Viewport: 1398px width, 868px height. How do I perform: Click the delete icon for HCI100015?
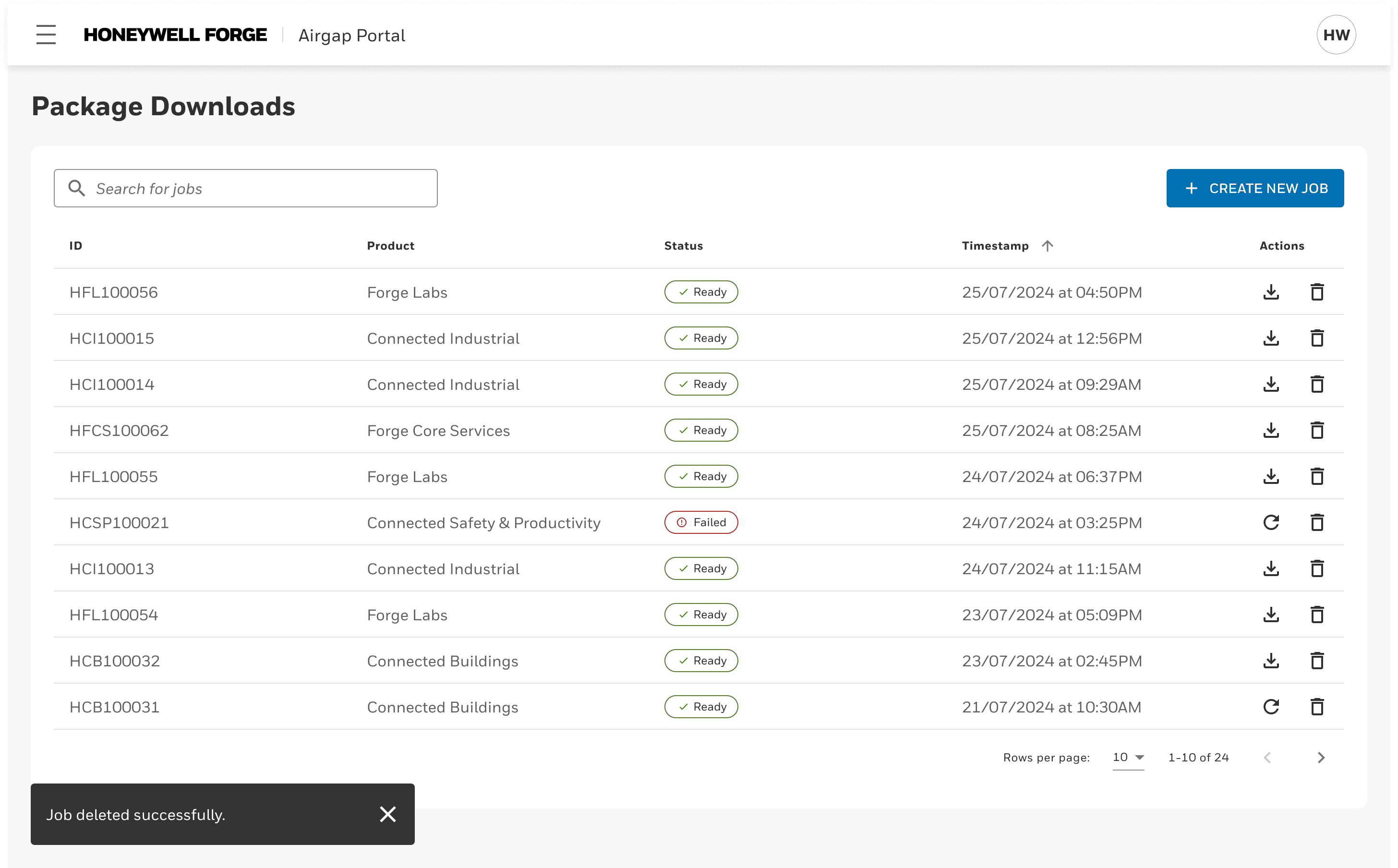click(1317, 338)
